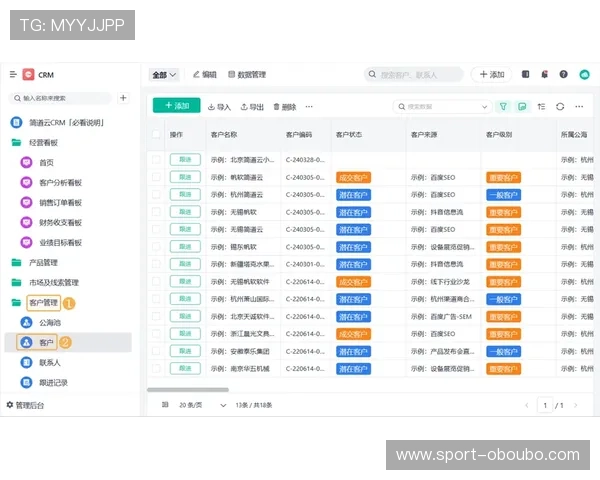
Task: Click the 客户名称 column header
Action: 224,134
